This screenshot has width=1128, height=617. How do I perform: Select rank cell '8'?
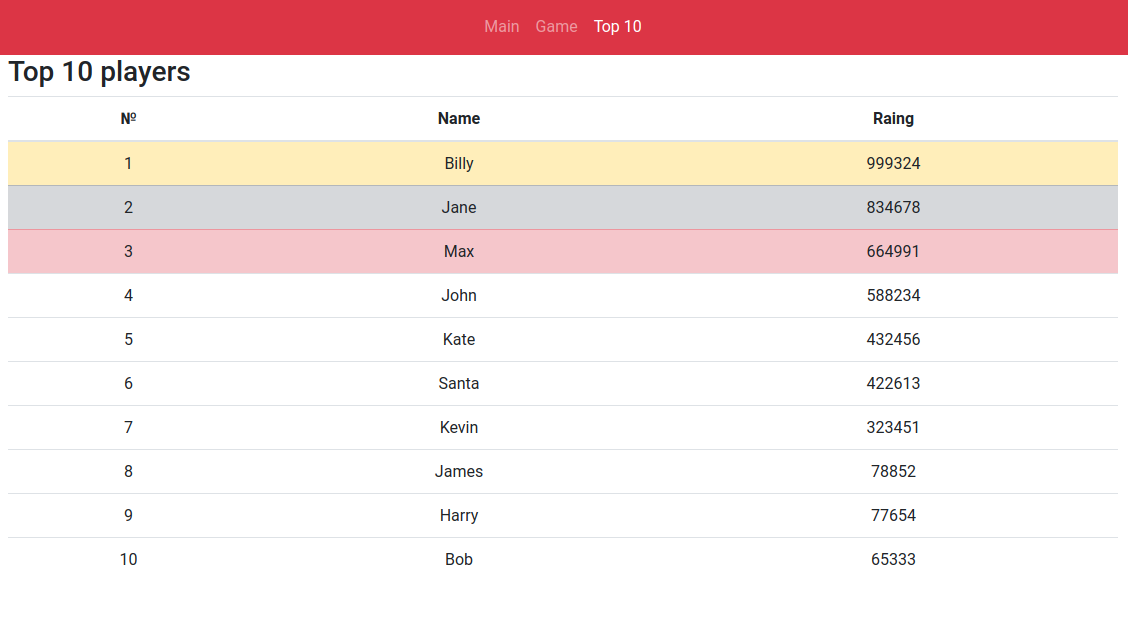tap(128, 471)
